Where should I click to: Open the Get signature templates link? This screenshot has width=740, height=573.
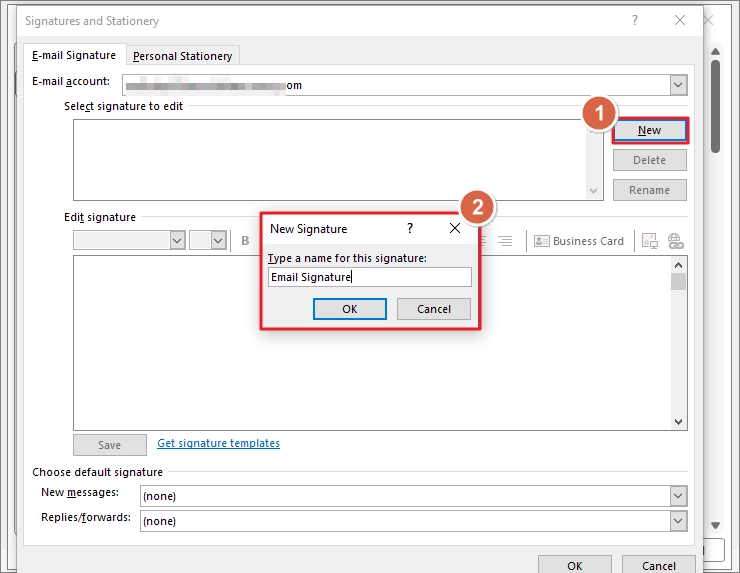[x=219, y=443]
